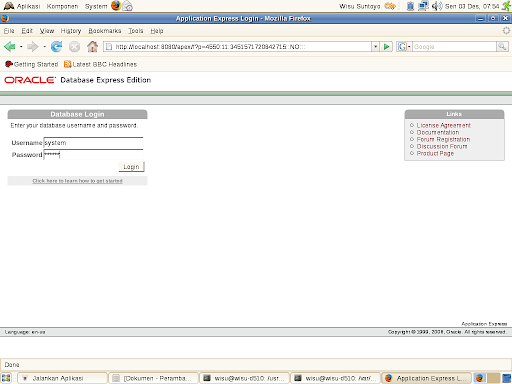512x384 pixels.
Task: Open the Bookmarks menu
Action: [x=105, y=31]
